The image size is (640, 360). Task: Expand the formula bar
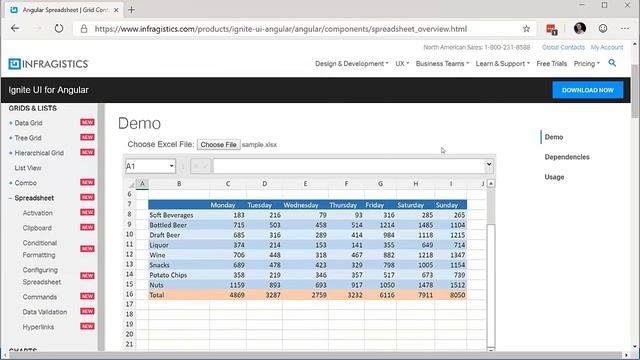489,164
